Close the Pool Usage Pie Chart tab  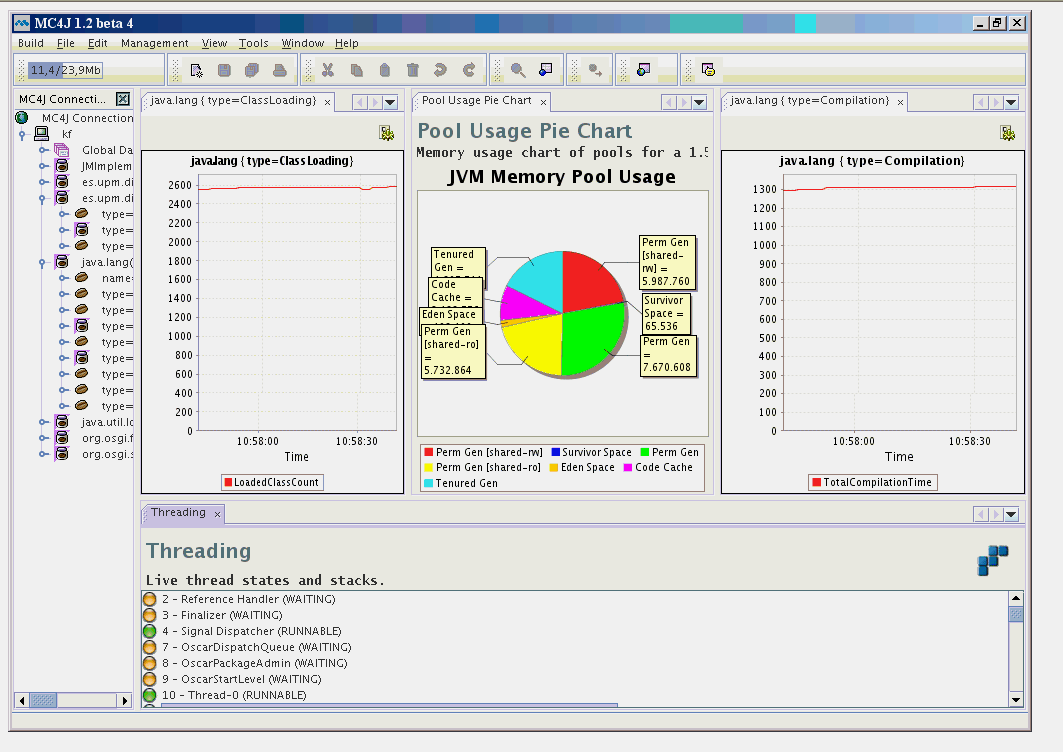pyautogui.click(x=544, y=102)
